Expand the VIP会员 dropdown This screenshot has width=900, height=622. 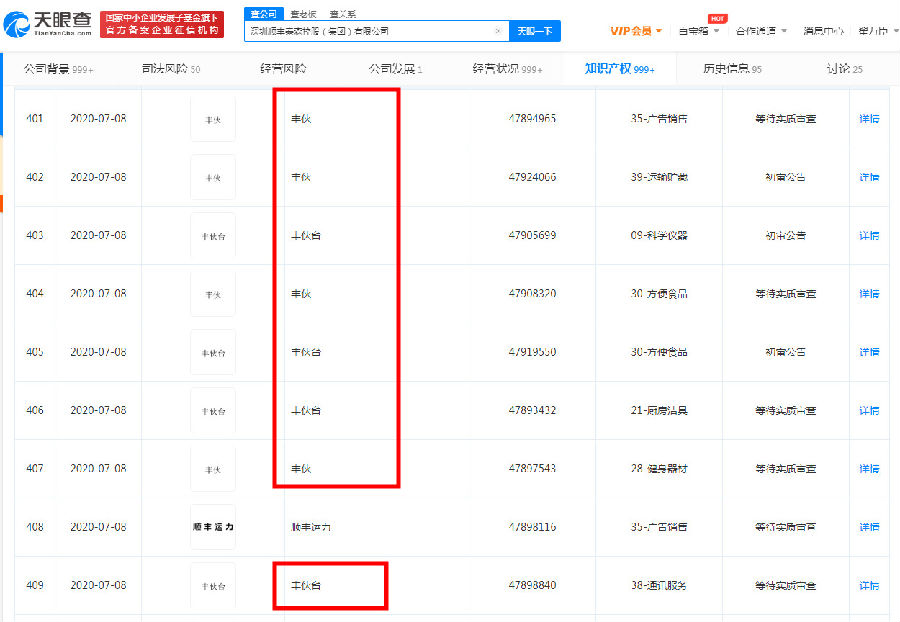pyautogui.click(x=636, y=31)
